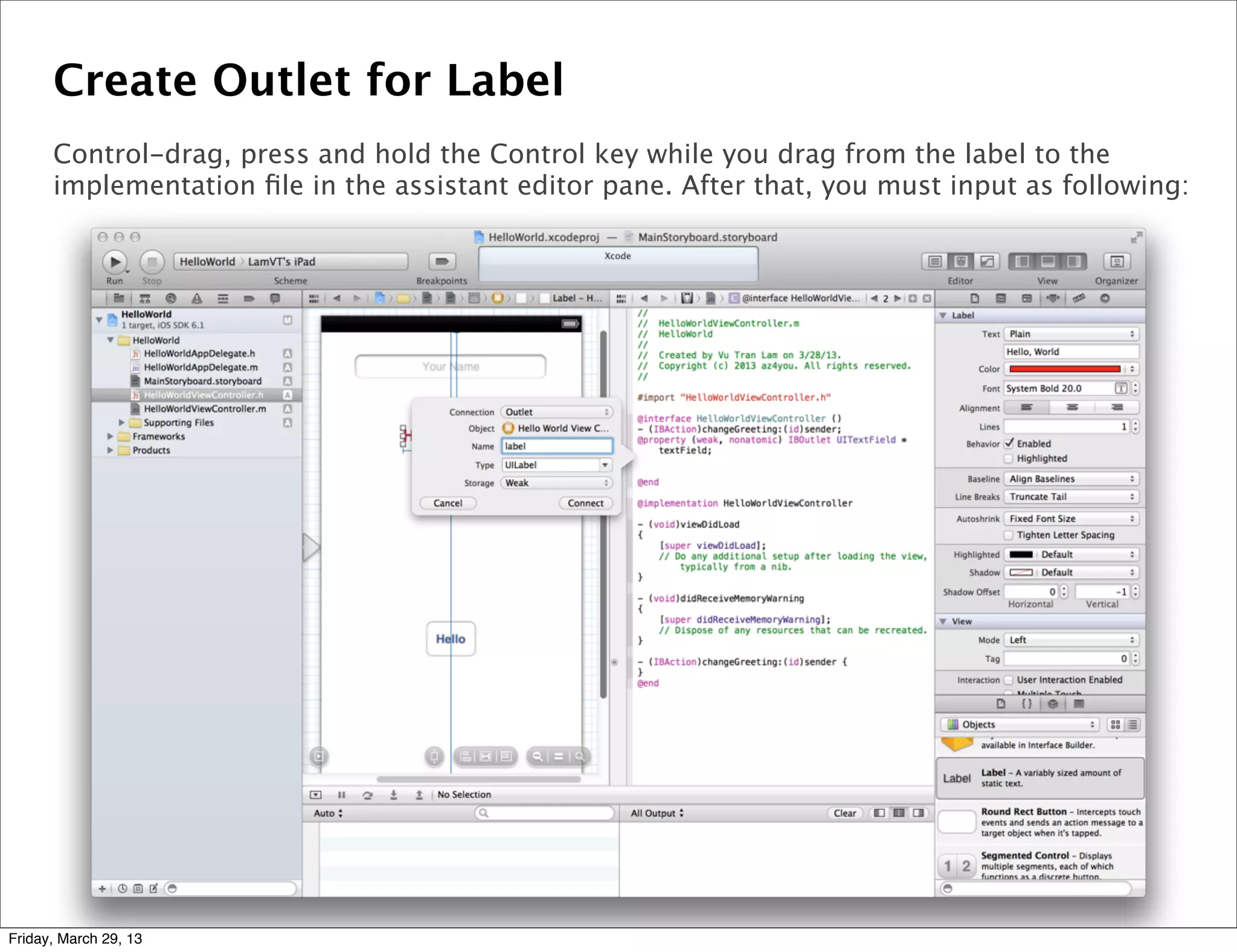
Task: Toggle Tighten Letter Spacing checkbox
Action: pos(1009,535)
